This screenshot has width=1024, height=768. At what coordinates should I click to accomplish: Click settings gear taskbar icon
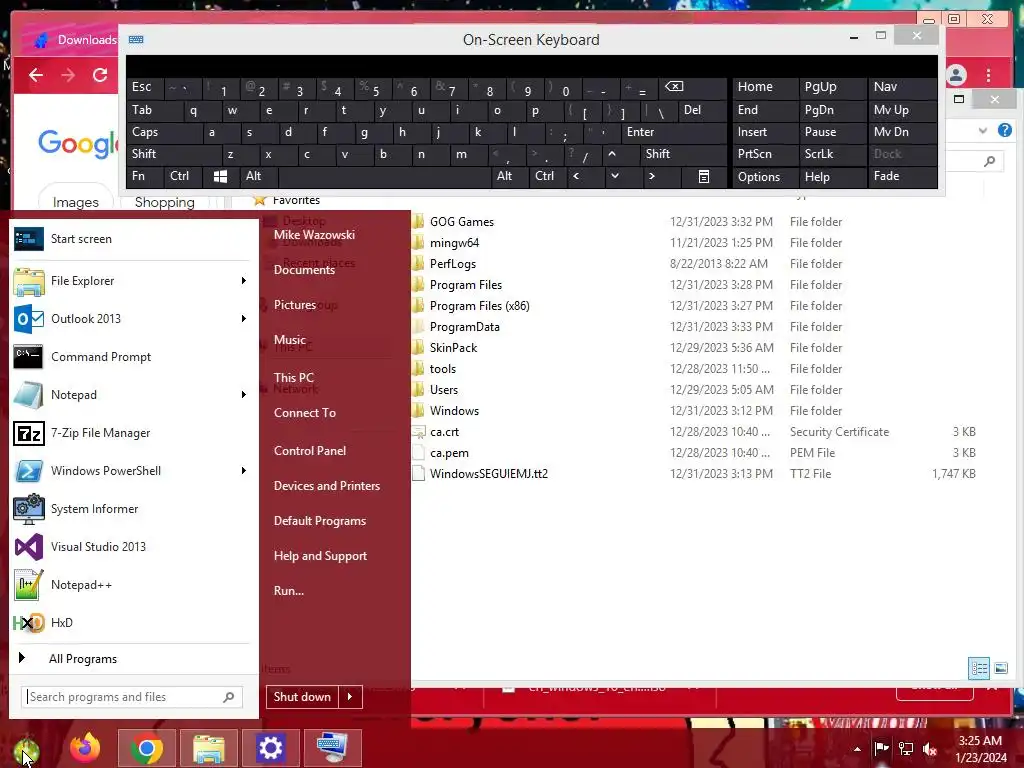(x=270, y=748)
